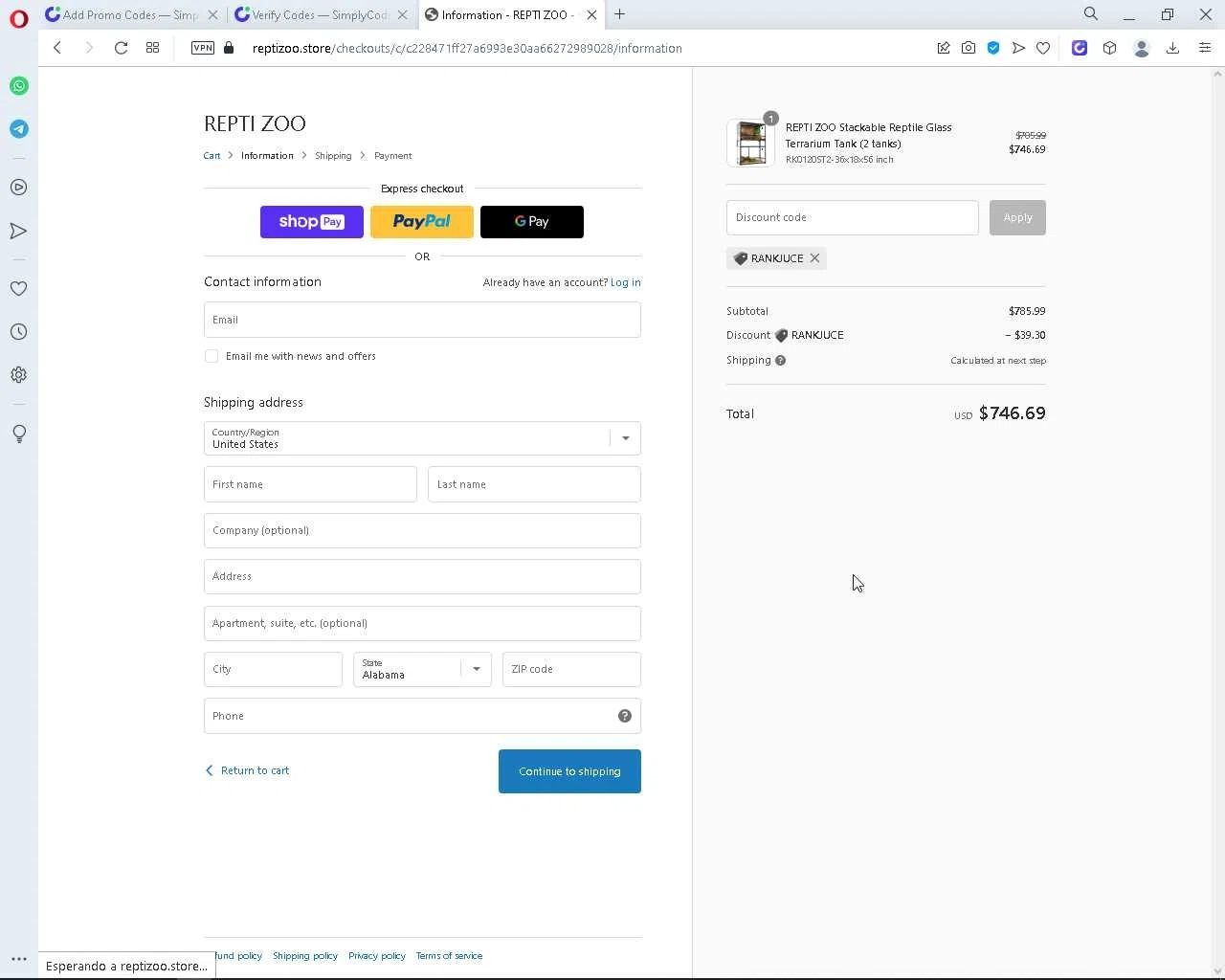Focus the Address field
1225x980 pixels.
(422, 577)
